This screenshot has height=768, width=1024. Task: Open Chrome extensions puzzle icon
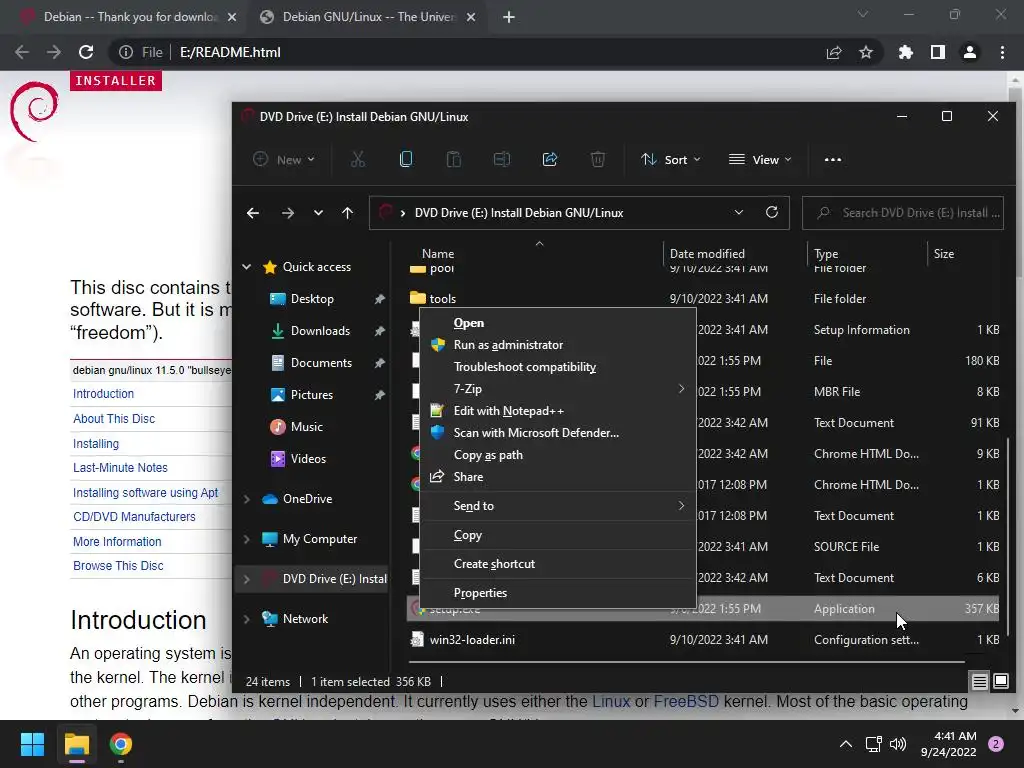[905, 52]
